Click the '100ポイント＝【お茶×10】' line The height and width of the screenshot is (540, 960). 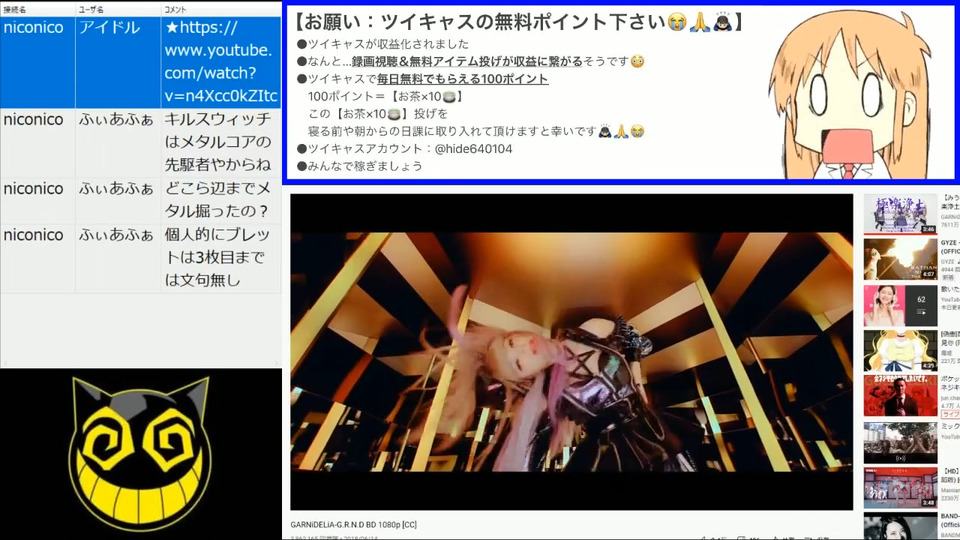point(385,96)
